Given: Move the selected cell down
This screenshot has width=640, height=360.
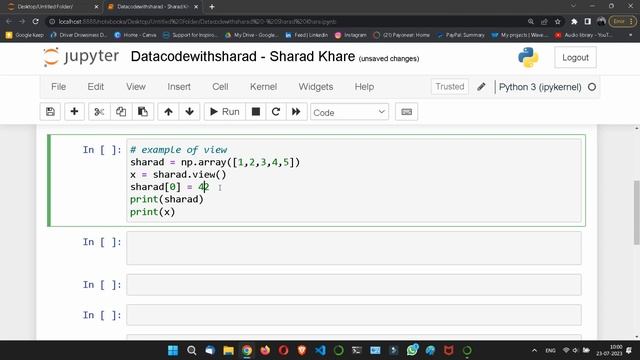Looking at the screenshot, I should click(x=189, y=112).
